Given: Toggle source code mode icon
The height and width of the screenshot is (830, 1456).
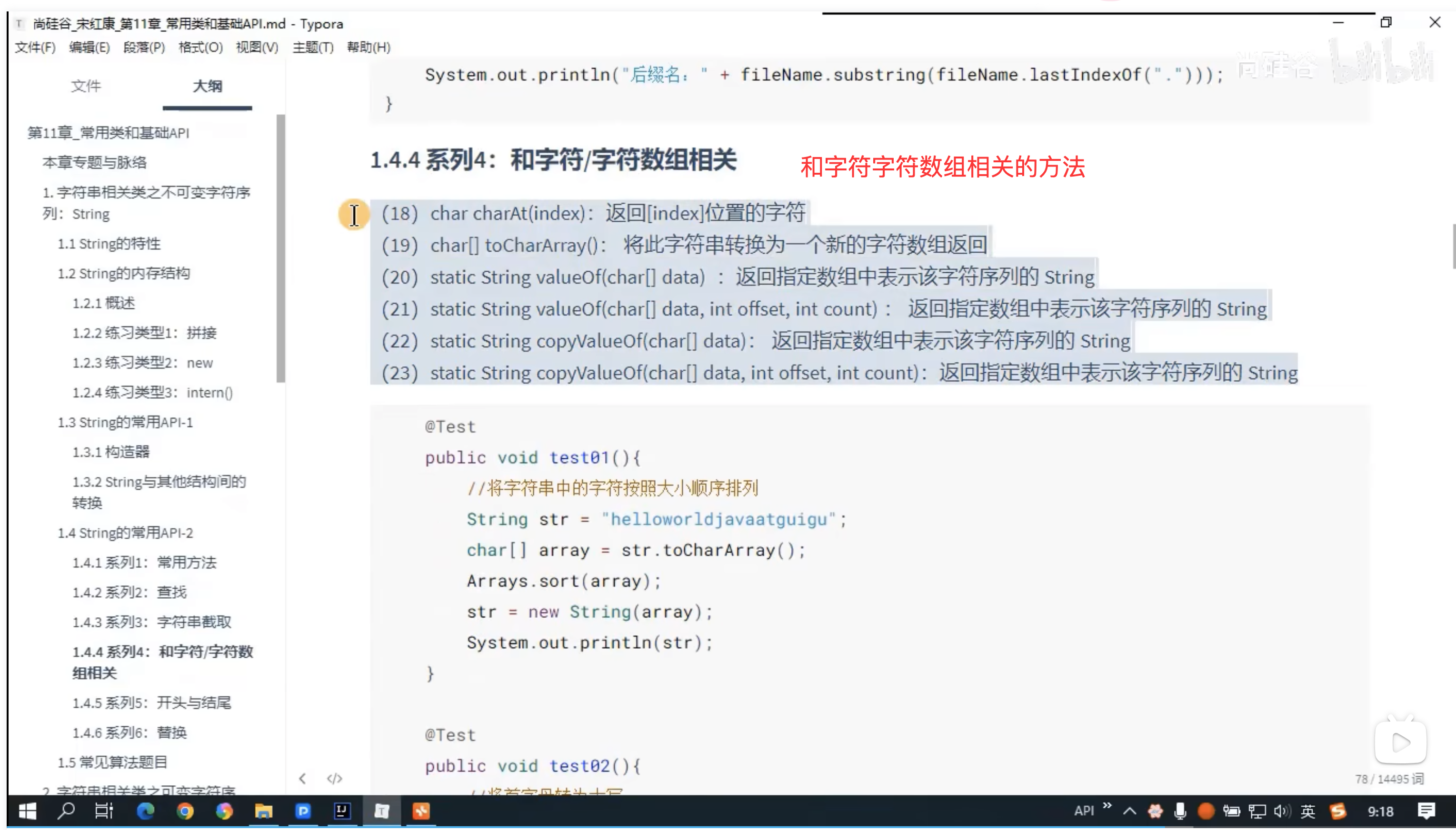Looking at the screenshot, I should pyautogui.click(x=334, y=779).
